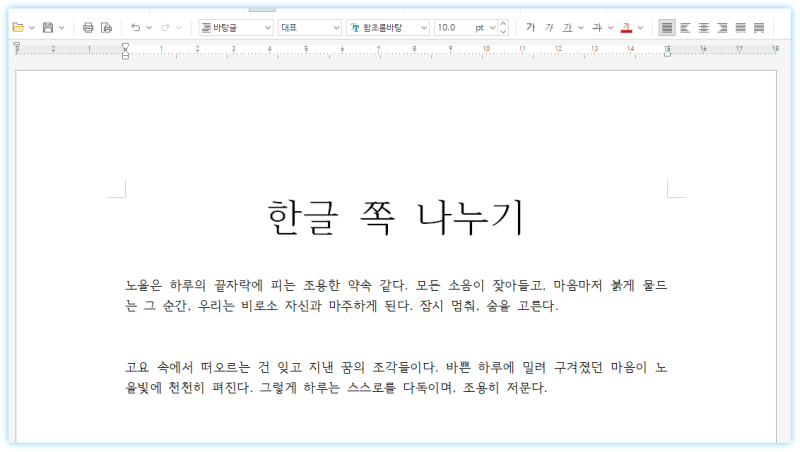Increase font size with the up stepper
This screenshot has height=452, width=800.
point(503,23)
